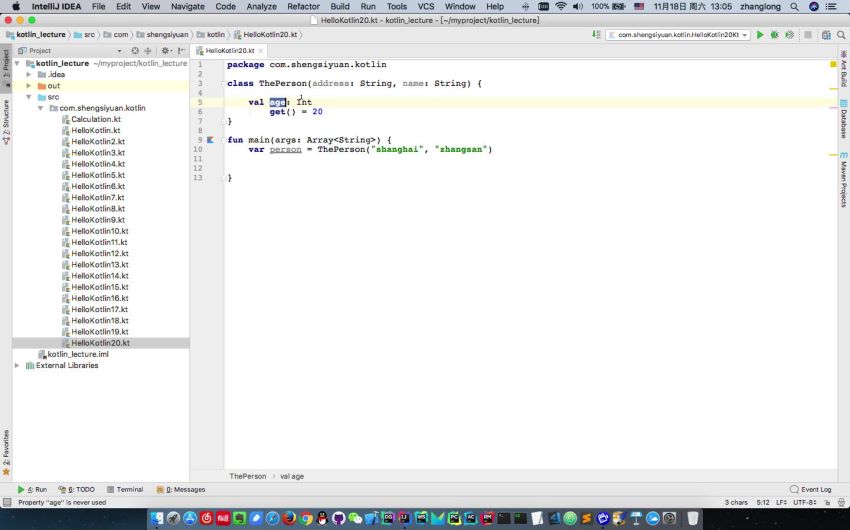The height and width of the screenshot is (530, 850).
Task: Start debugging with the bug icon
Action: tap(775, 35)
